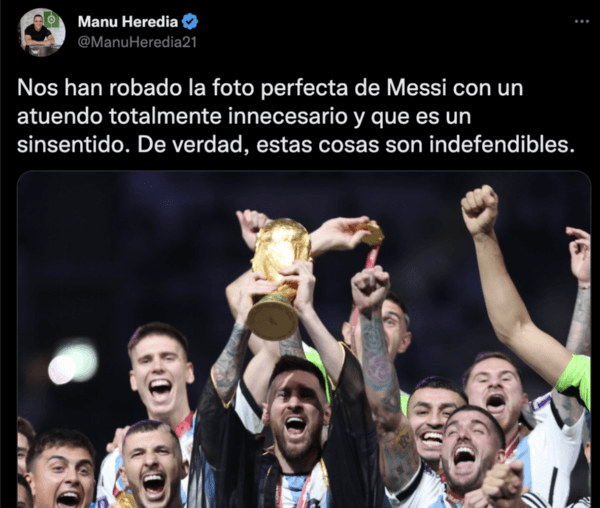Open Manu Heredia's profile avatar

coord(42,32)
